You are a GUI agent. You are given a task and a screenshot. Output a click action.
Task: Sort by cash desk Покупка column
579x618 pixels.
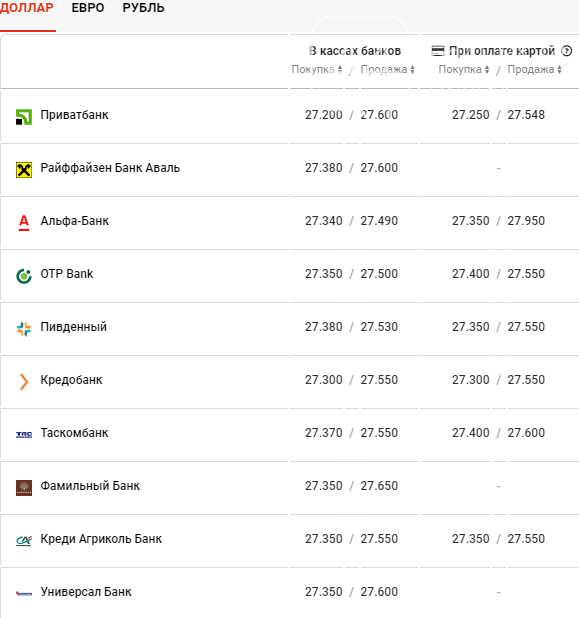tap(317, 69)
